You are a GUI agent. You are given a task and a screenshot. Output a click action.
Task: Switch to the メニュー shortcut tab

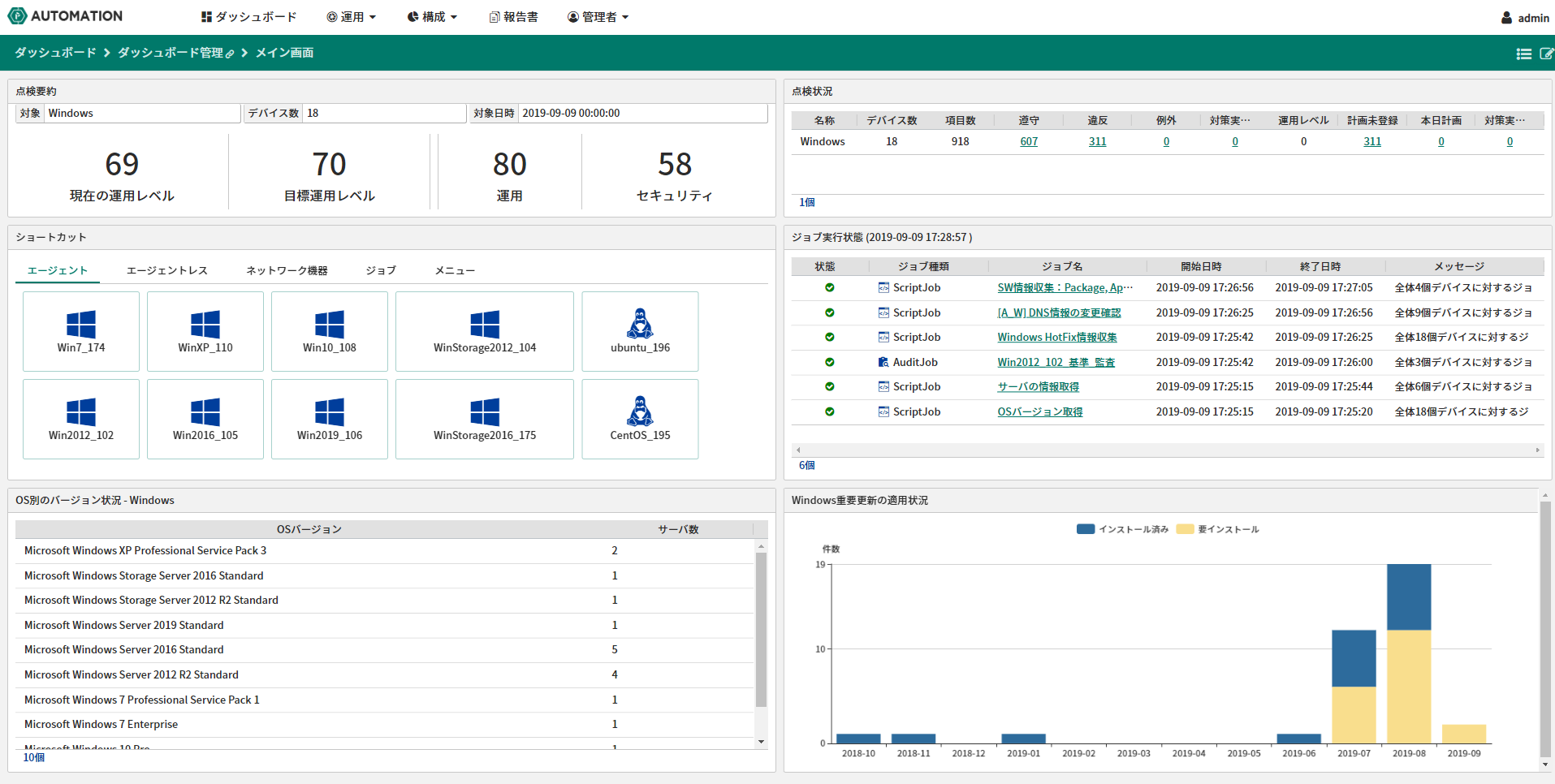tap(455, 270)
